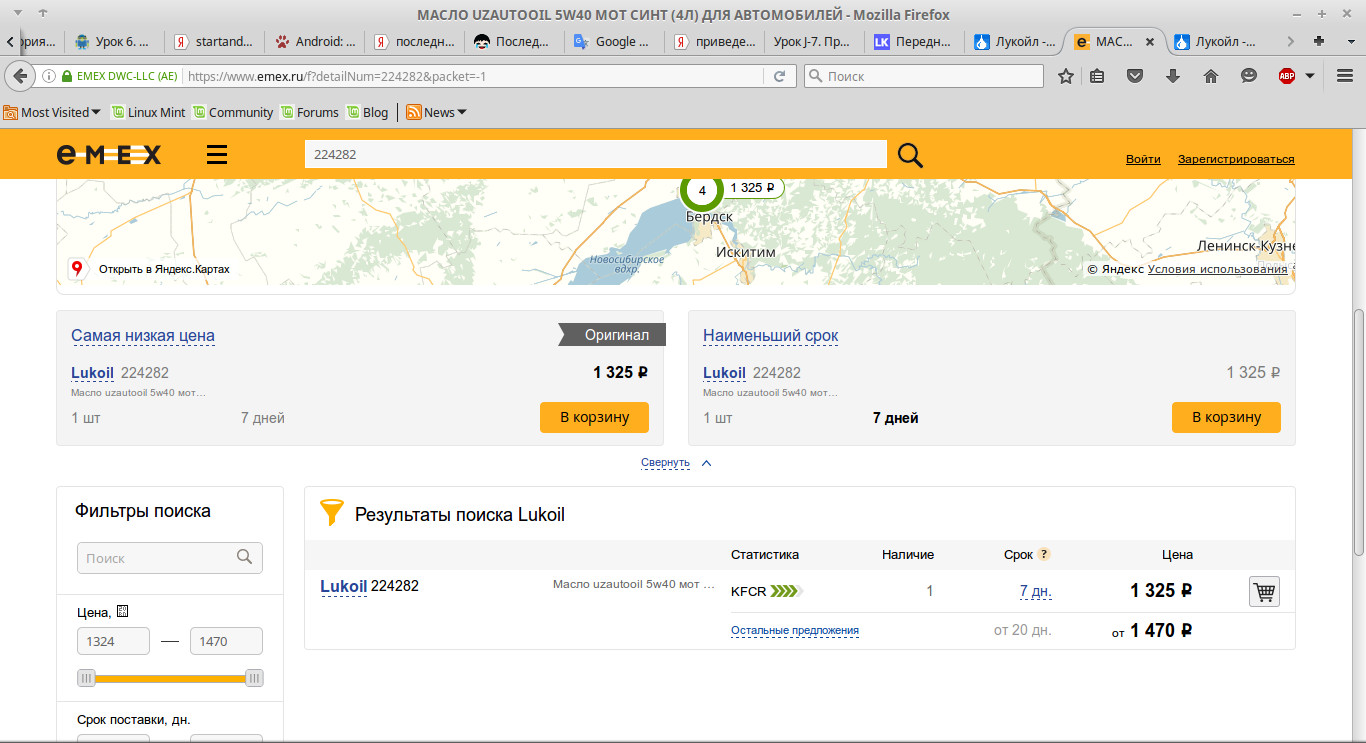Open the emex hamburger menu
This screenshot has height=743, width=1366.
(217, 154)
